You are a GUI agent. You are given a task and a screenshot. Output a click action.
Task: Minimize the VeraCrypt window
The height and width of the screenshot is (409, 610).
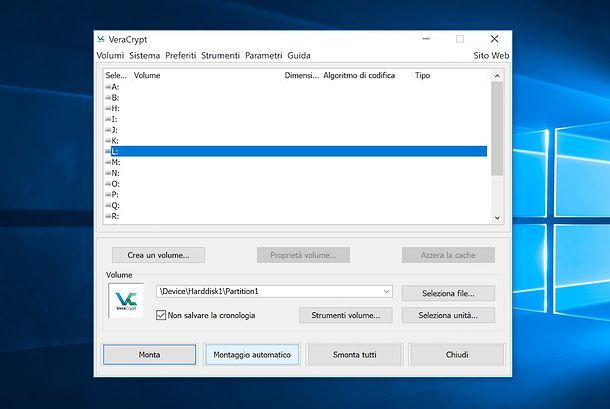coord(426,39)
